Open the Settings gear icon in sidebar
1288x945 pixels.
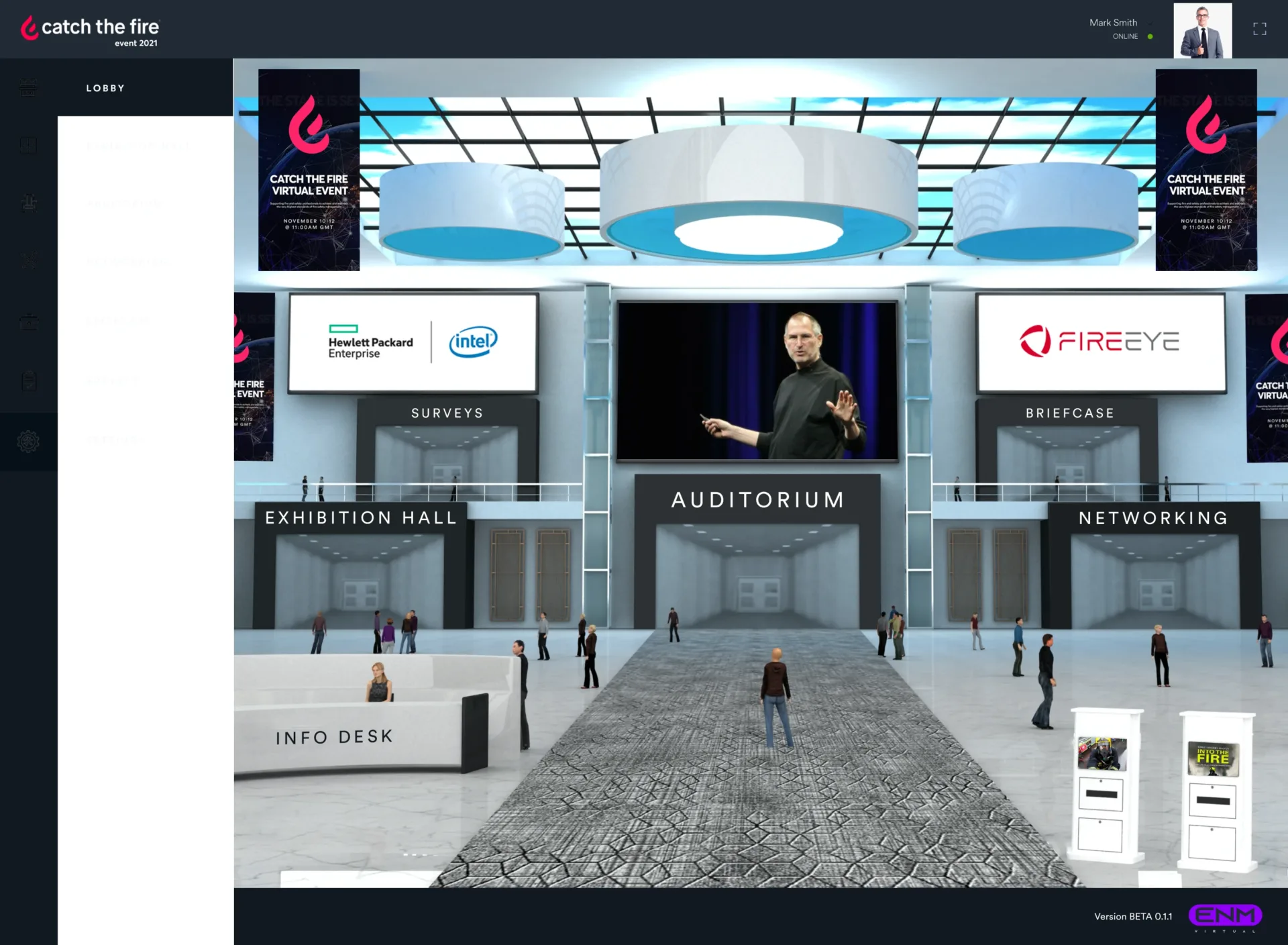pyautogui.click(x=28, y=441)
